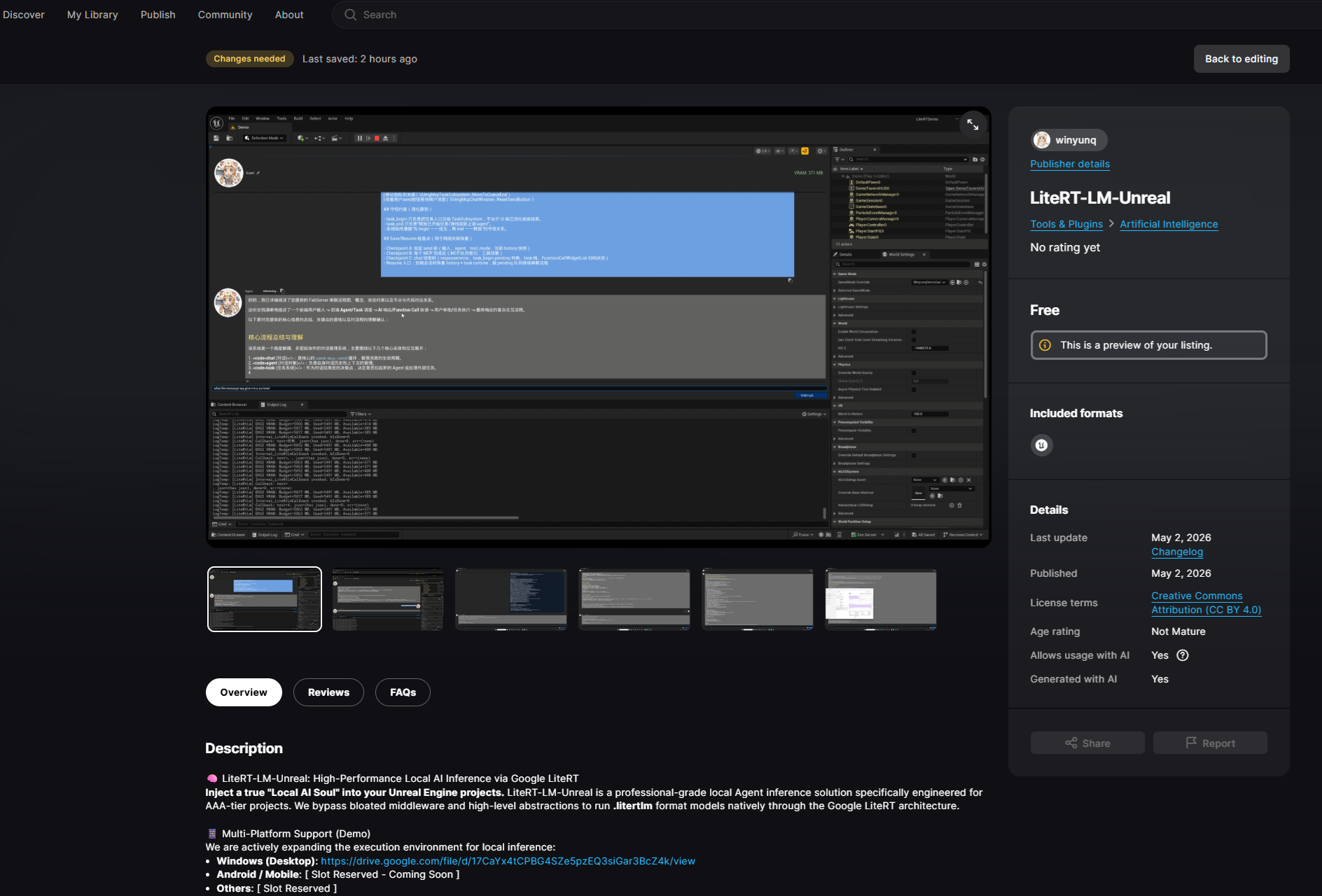The width and height of the screenshot is (1322, 896).
Task: Click the 'Description' heading
Action: pos(244,748)
